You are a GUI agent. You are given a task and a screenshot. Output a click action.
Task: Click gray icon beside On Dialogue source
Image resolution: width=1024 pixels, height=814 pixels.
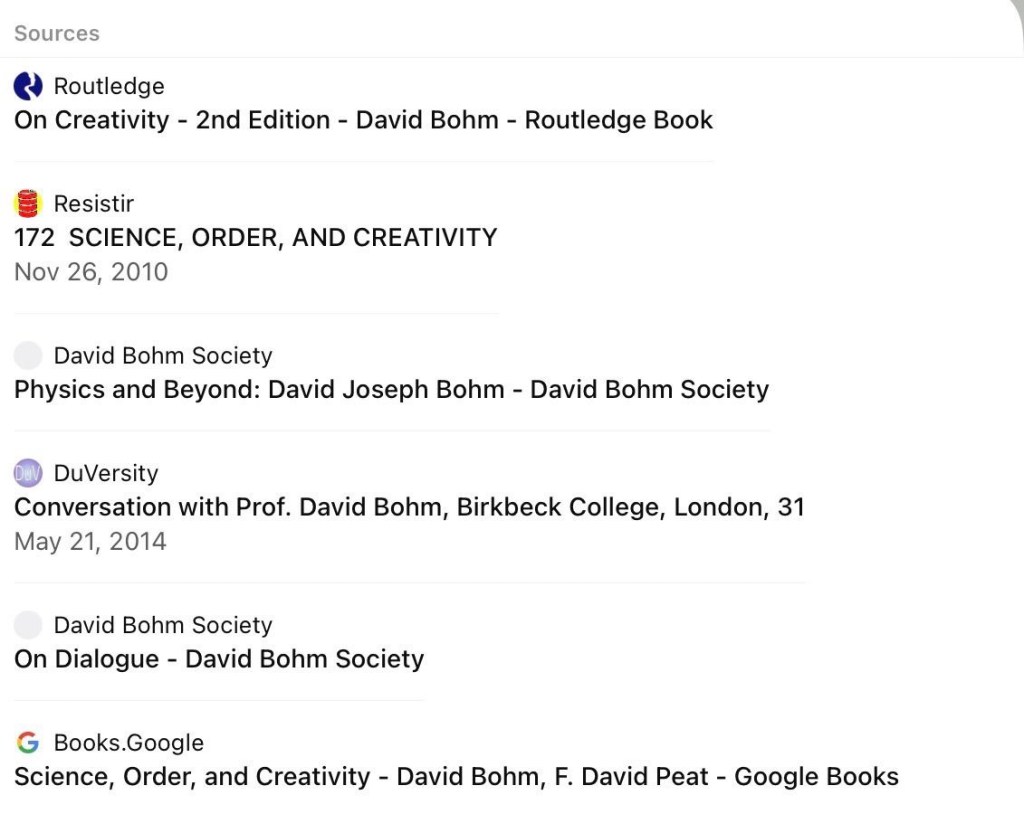click(x=28, y=625)
